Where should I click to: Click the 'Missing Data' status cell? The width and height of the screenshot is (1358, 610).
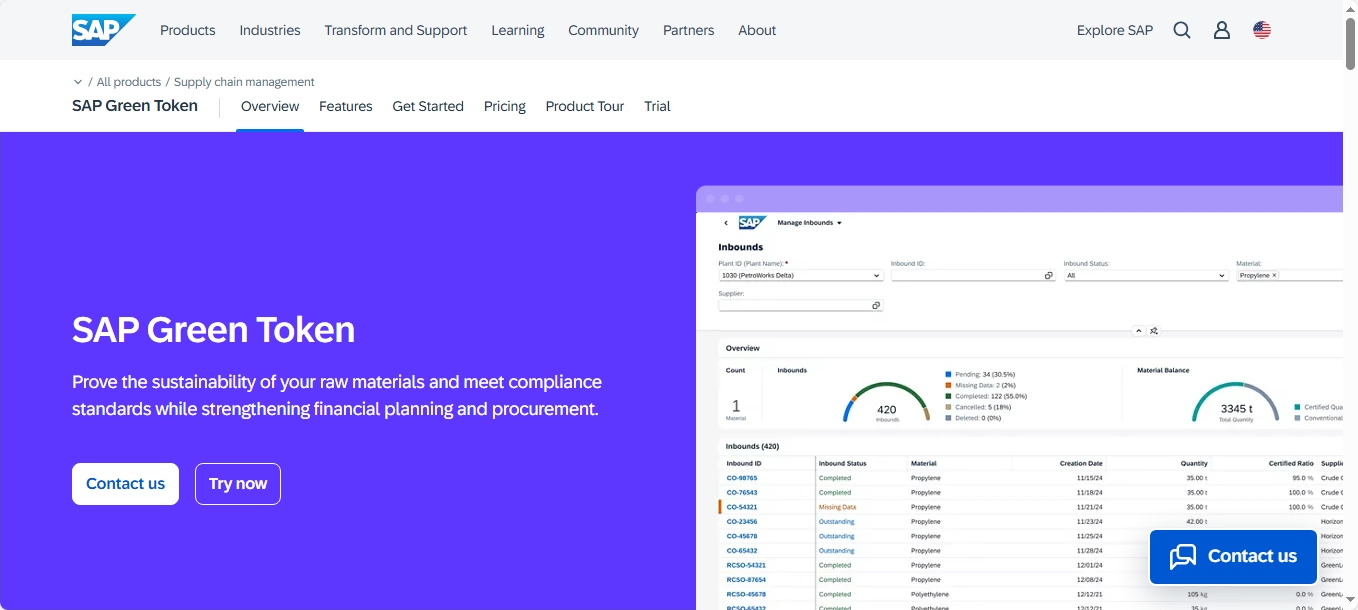click(837, 507)
